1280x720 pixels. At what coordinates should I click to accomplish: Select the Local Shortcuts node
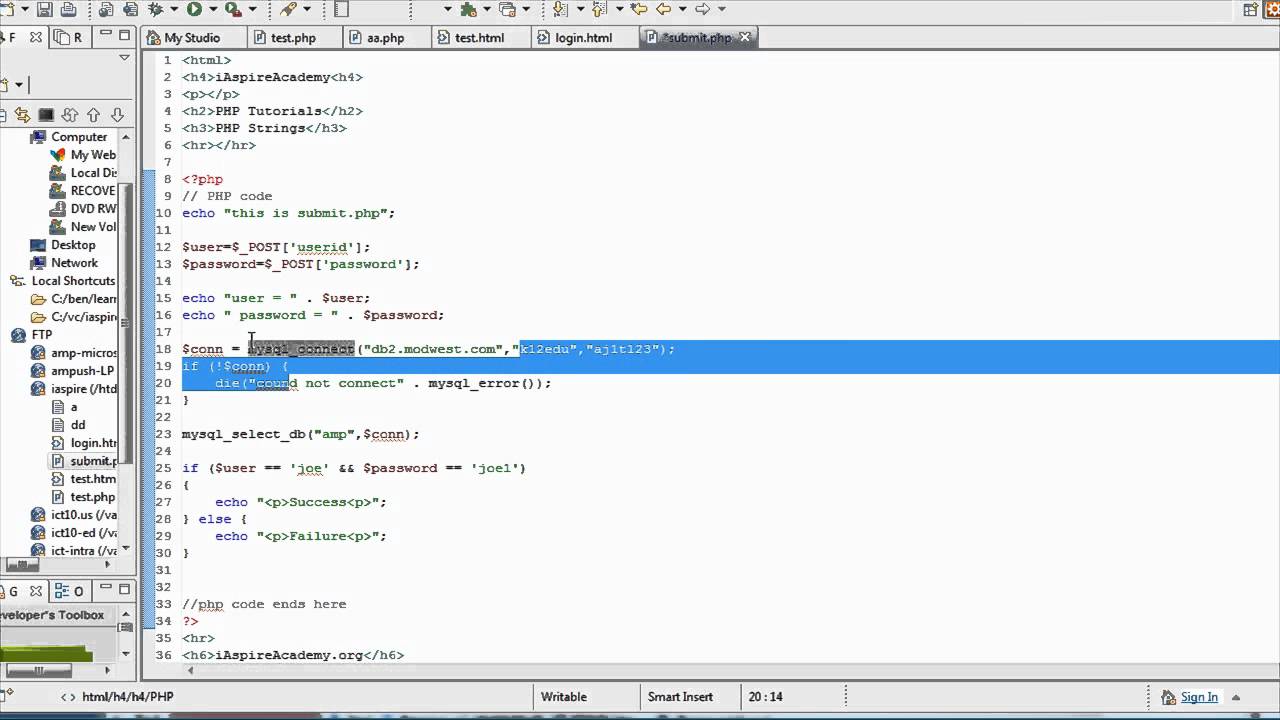73,281
